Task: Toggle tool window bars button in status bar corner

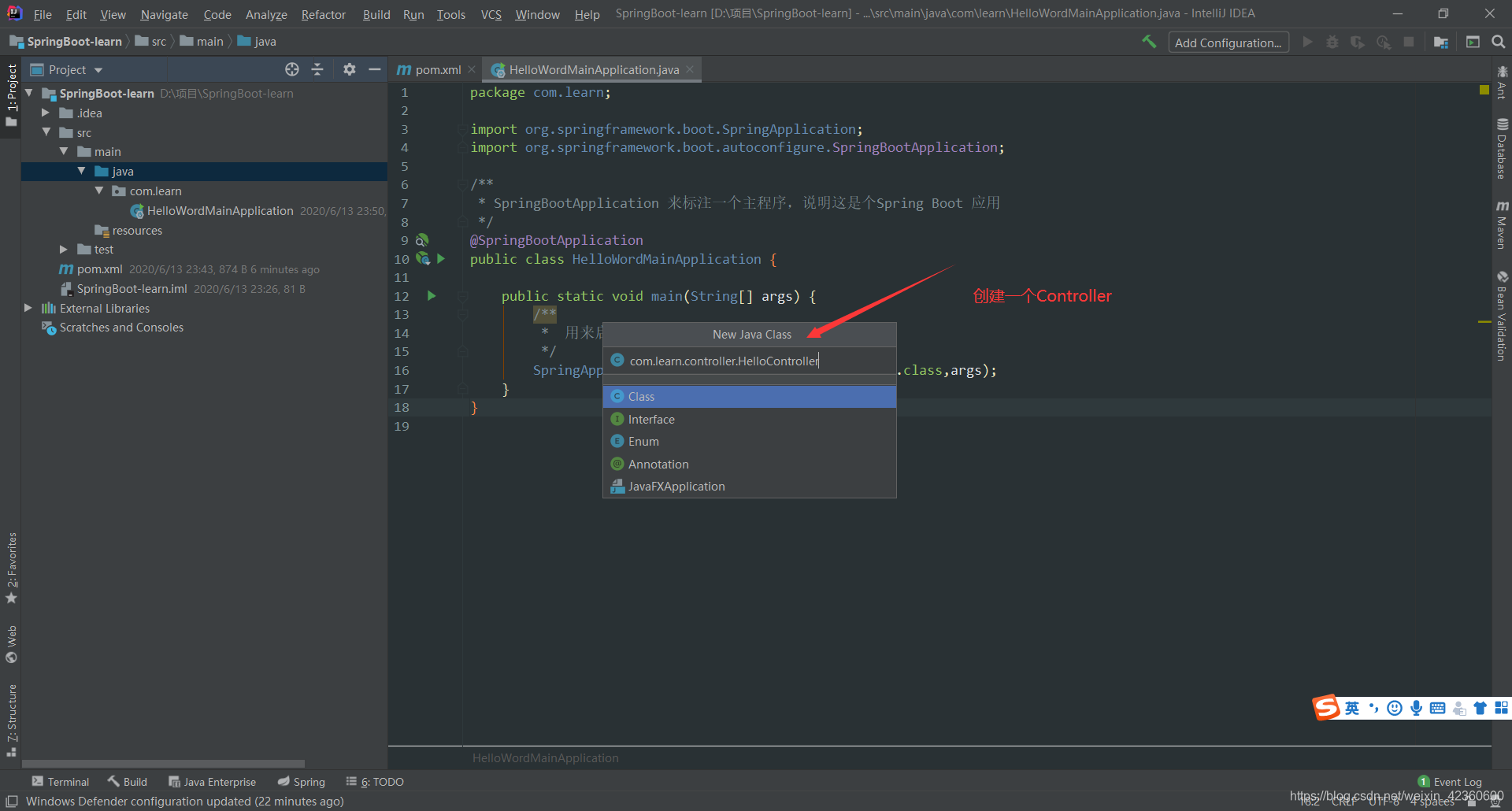Action: click(12, 801)
